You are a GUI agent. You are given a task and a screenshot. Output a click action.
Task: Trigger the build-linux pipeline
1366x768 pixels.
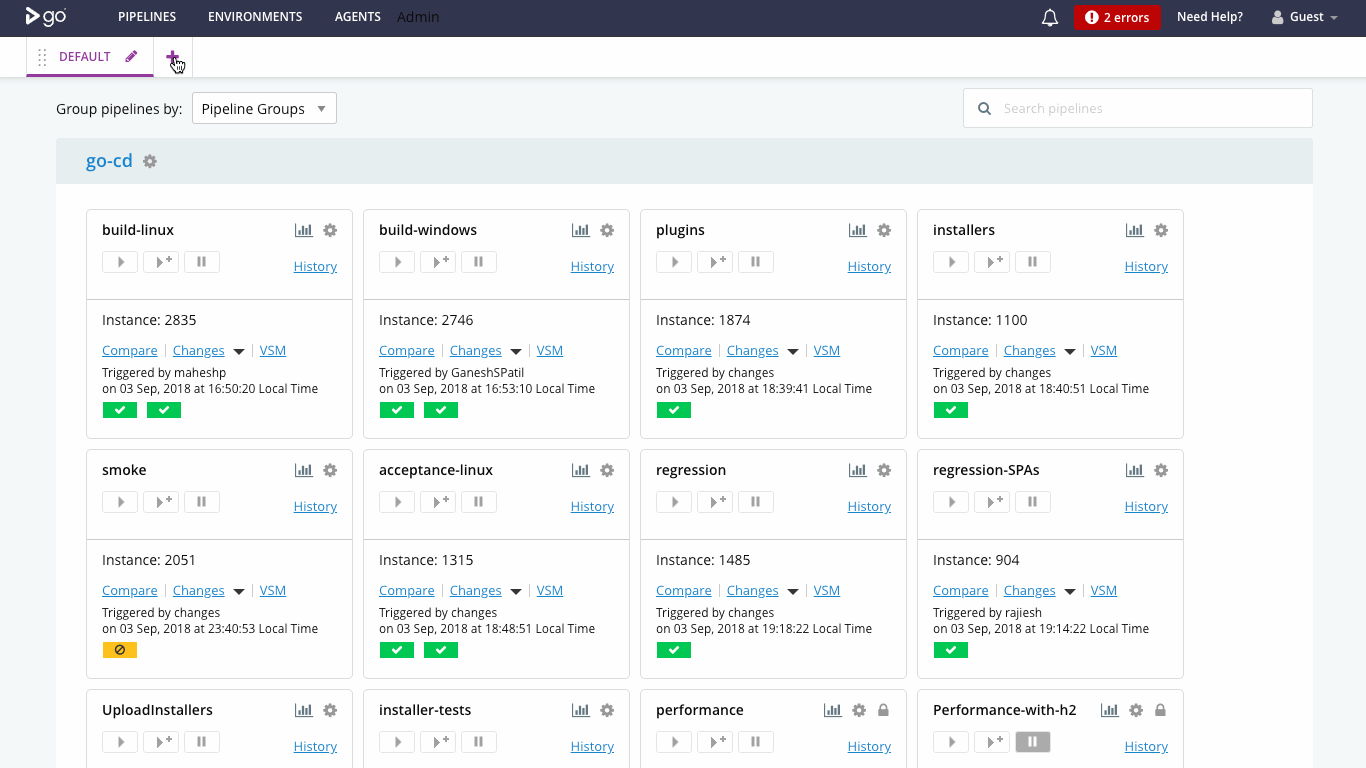pyautogui.click(x=120, y=262)
